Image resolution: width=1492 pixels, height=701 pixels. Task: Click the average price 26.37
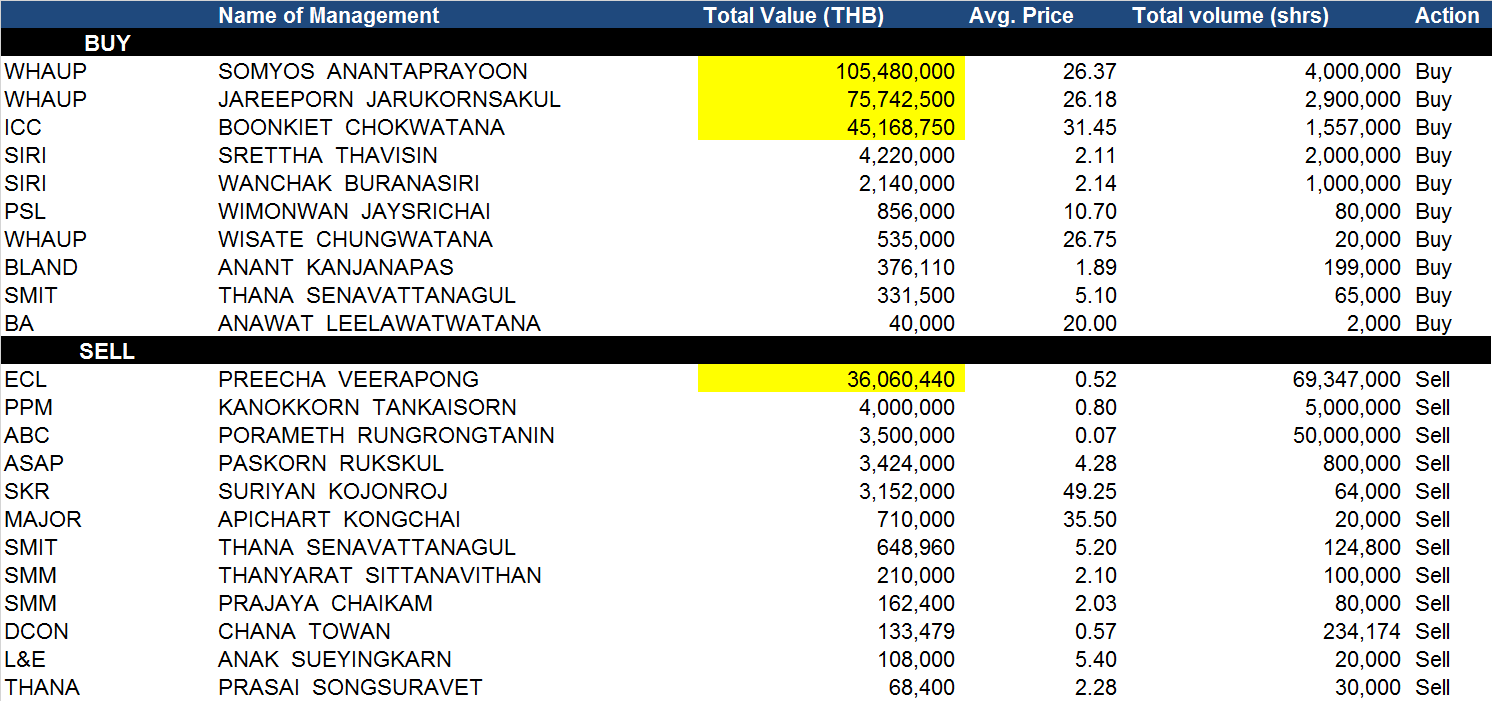(x=1089, y=71)
